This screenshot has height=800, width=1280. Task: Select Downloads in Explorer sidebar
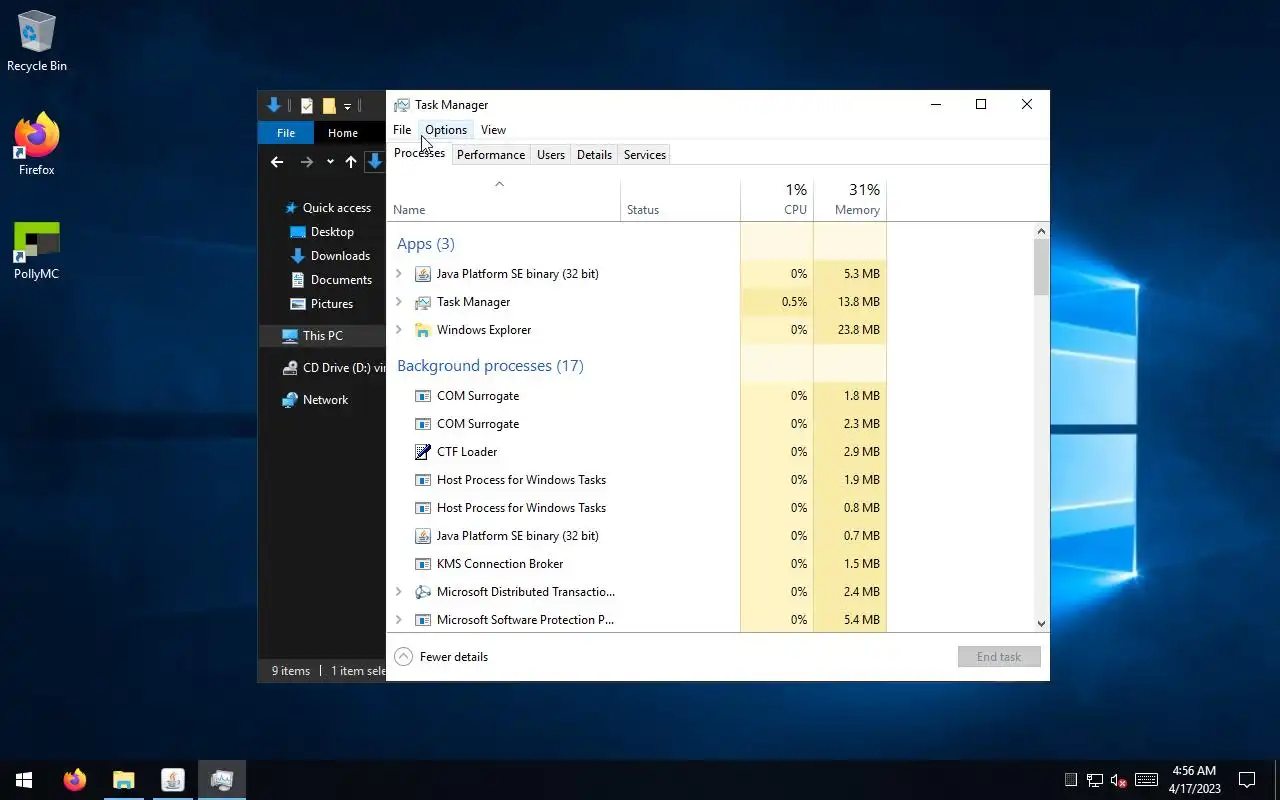click(x=330, y=256)
